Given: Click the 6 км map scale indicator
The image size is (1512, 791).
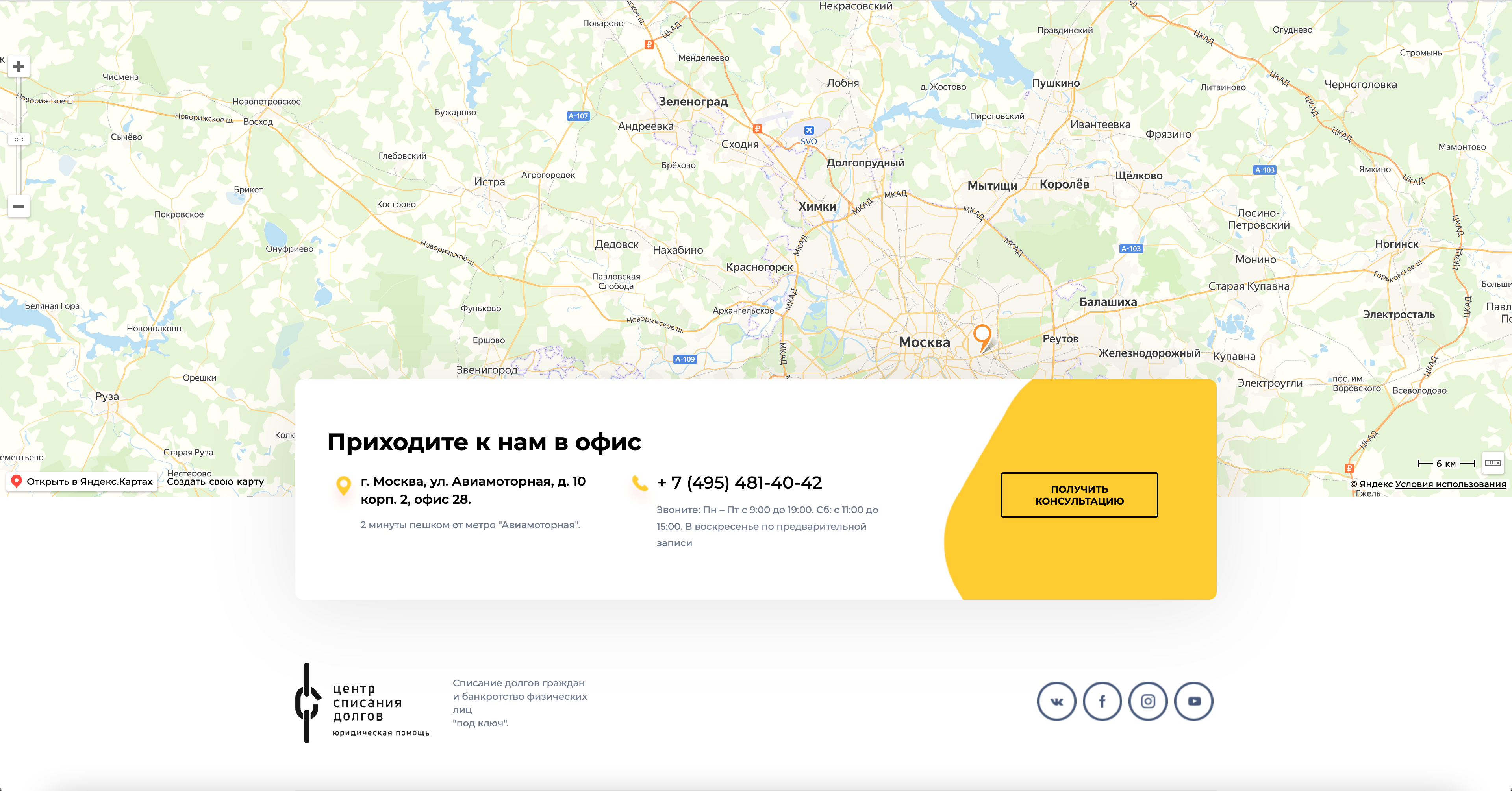Looking at the screenshot, I should (1446, 464).
